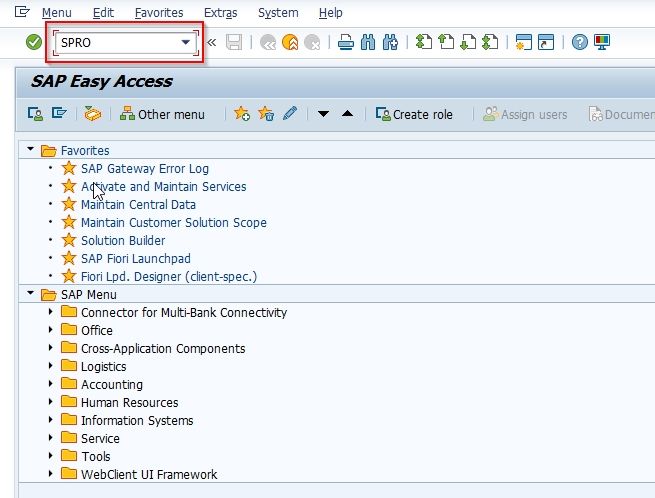Click the Save diskette icon
The height and width of the screenshot is (498, 655).
tap(234, 42)
